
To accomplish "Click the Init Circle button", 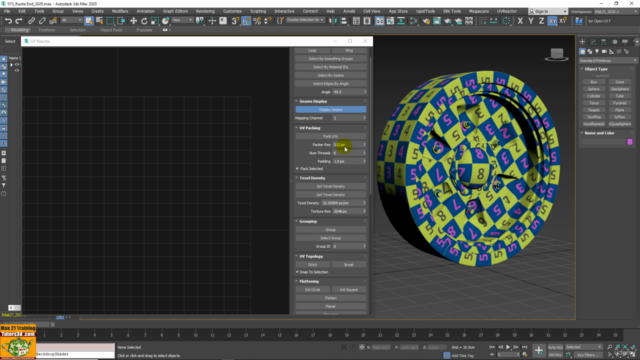I will [313, 290].
